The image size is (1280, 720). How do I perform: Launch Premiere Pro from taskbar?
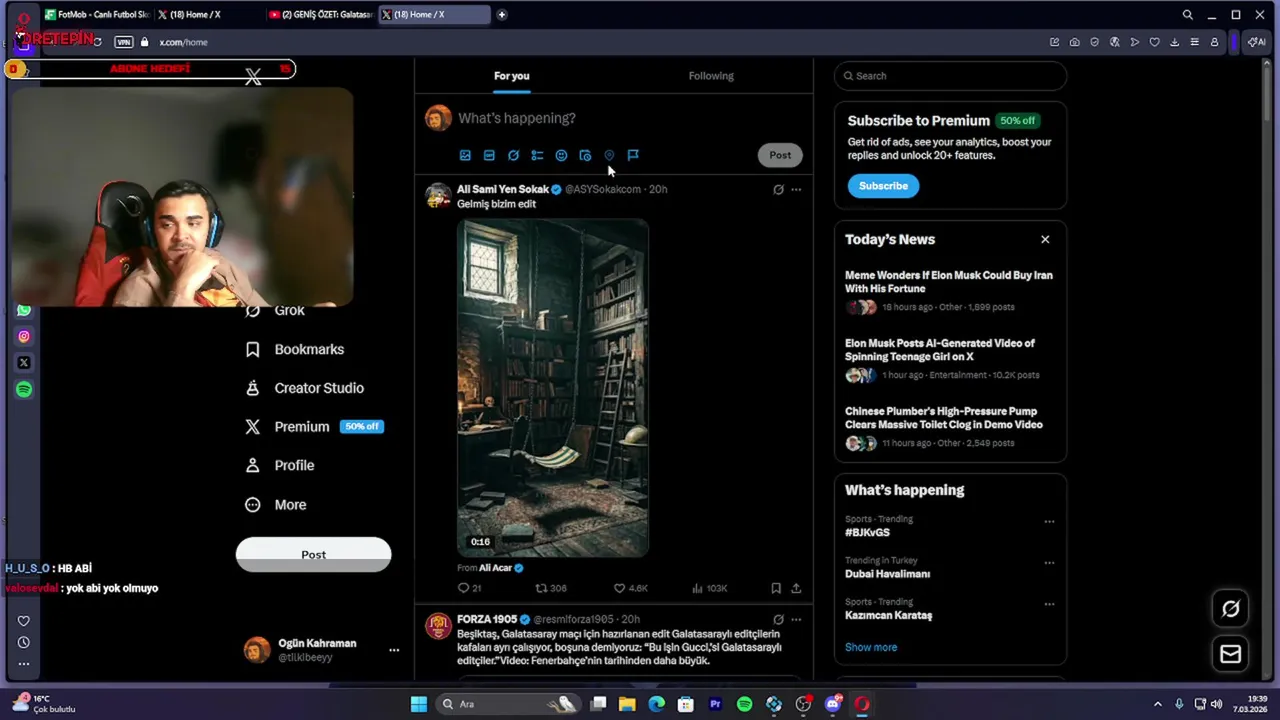point(715,704)
